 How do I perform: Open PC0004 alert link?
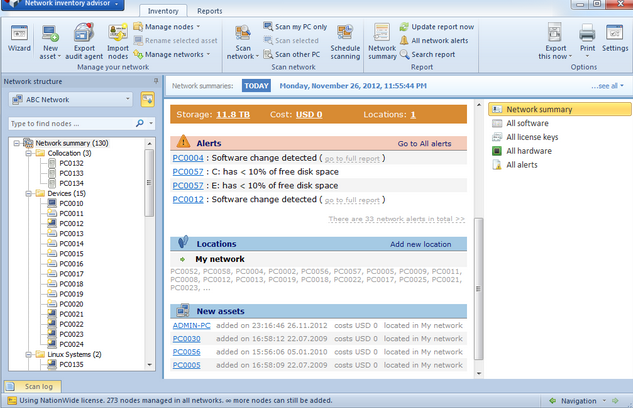[x=188, y=158]
